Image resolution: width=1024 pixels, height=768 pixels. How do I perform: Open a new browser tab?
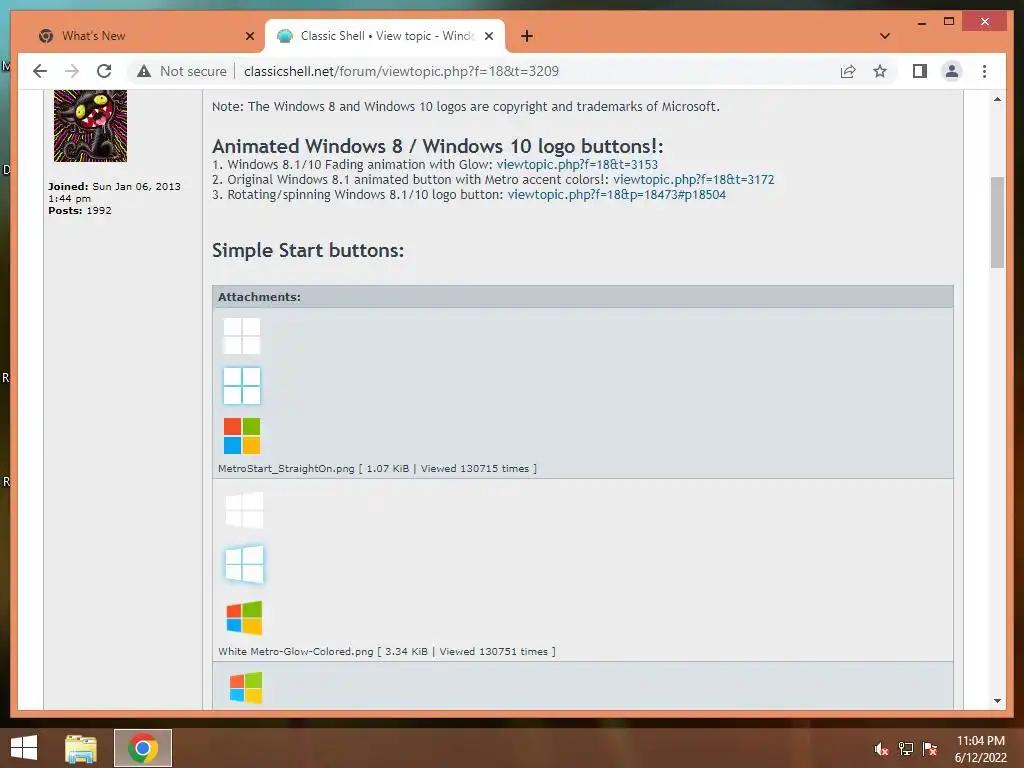pos(527,36)
